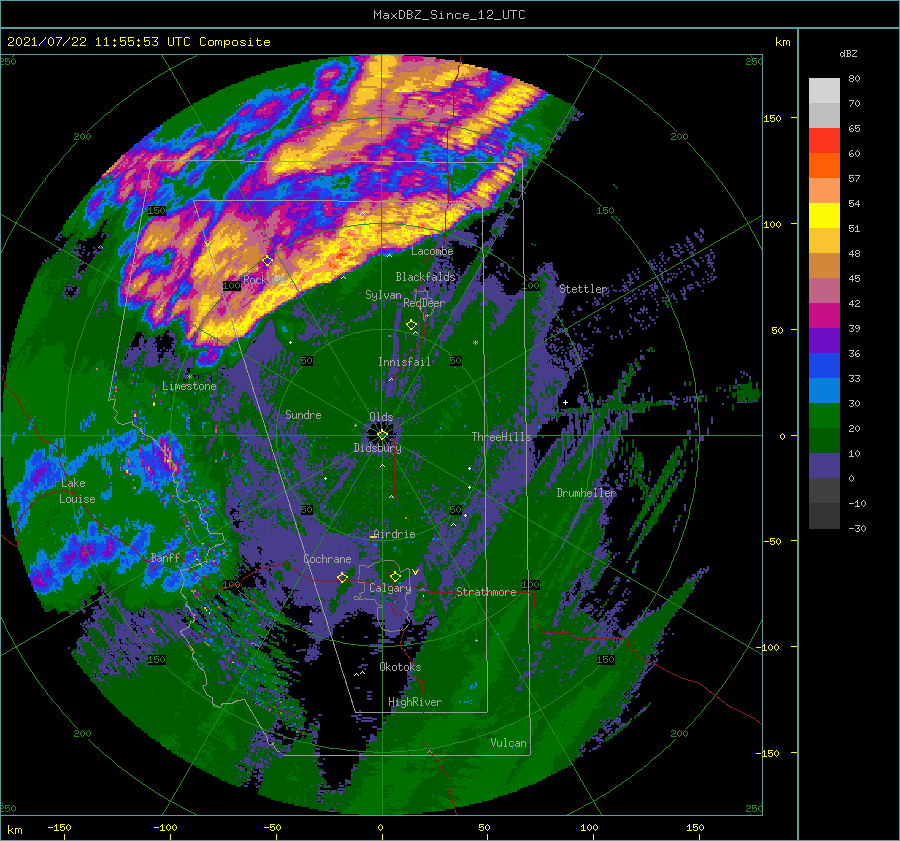
Task: Click the km unit label at bottom left
Action: pos(15,830)
